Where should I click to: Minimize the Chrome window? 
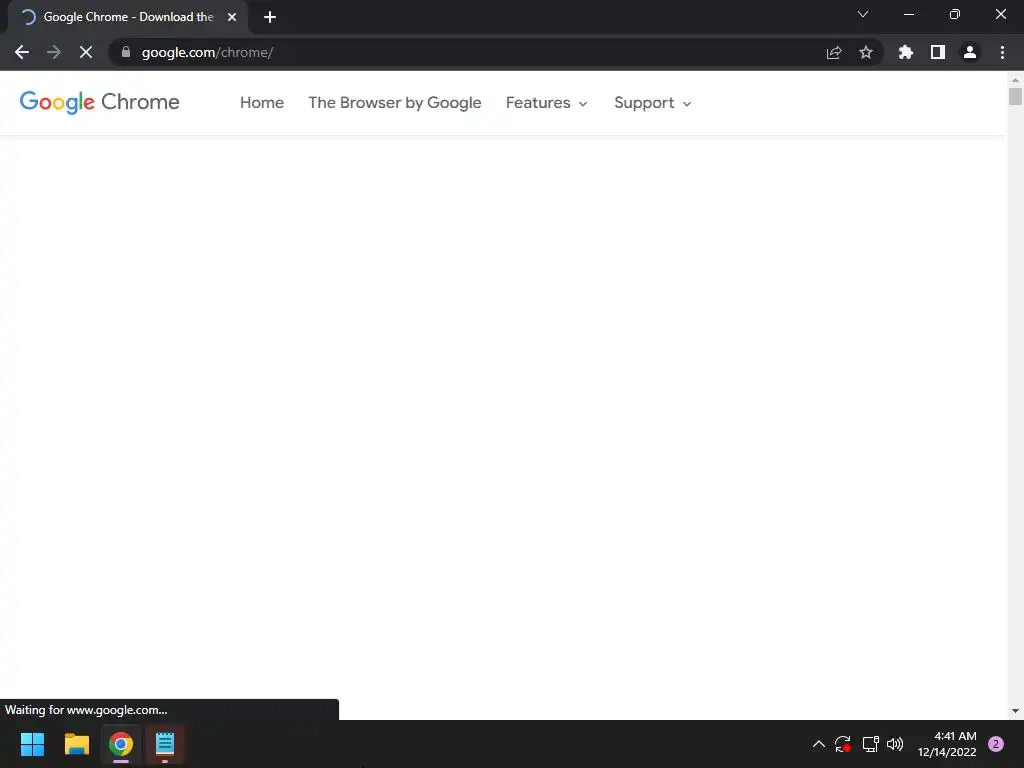[x=909, y=14]
